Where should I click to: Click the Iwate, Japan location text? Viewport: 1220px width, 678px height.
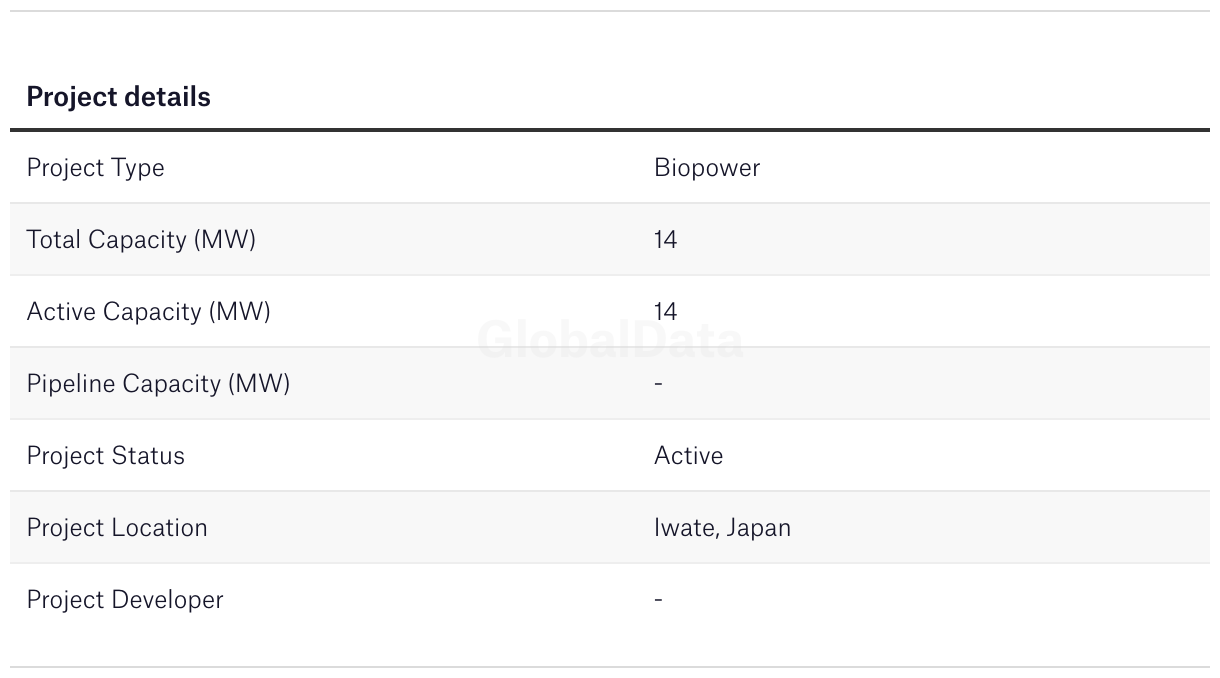pos(722,528)
